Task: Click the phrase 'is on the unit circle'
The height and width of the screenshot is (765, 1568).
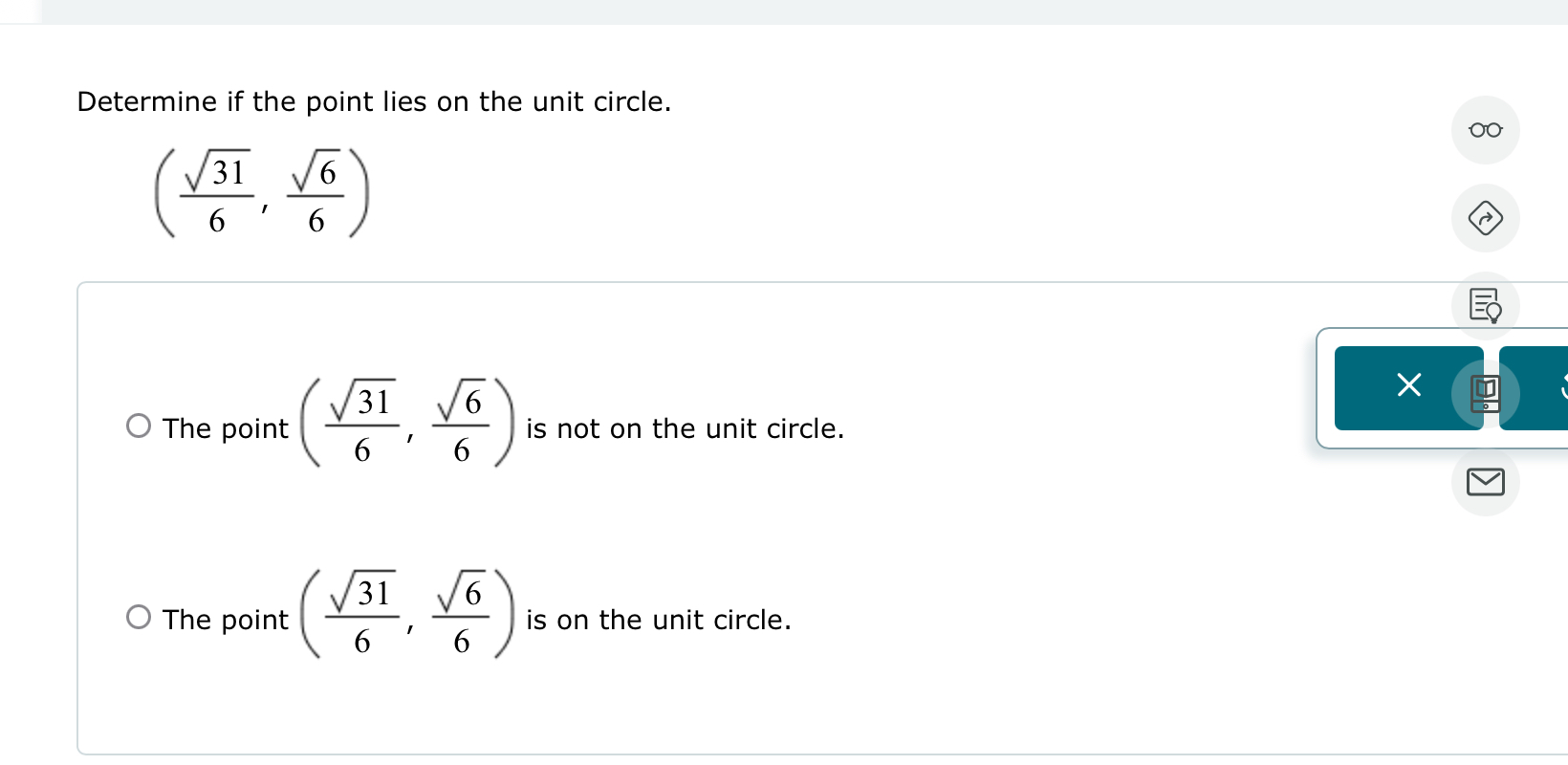Action: point(658,620)
